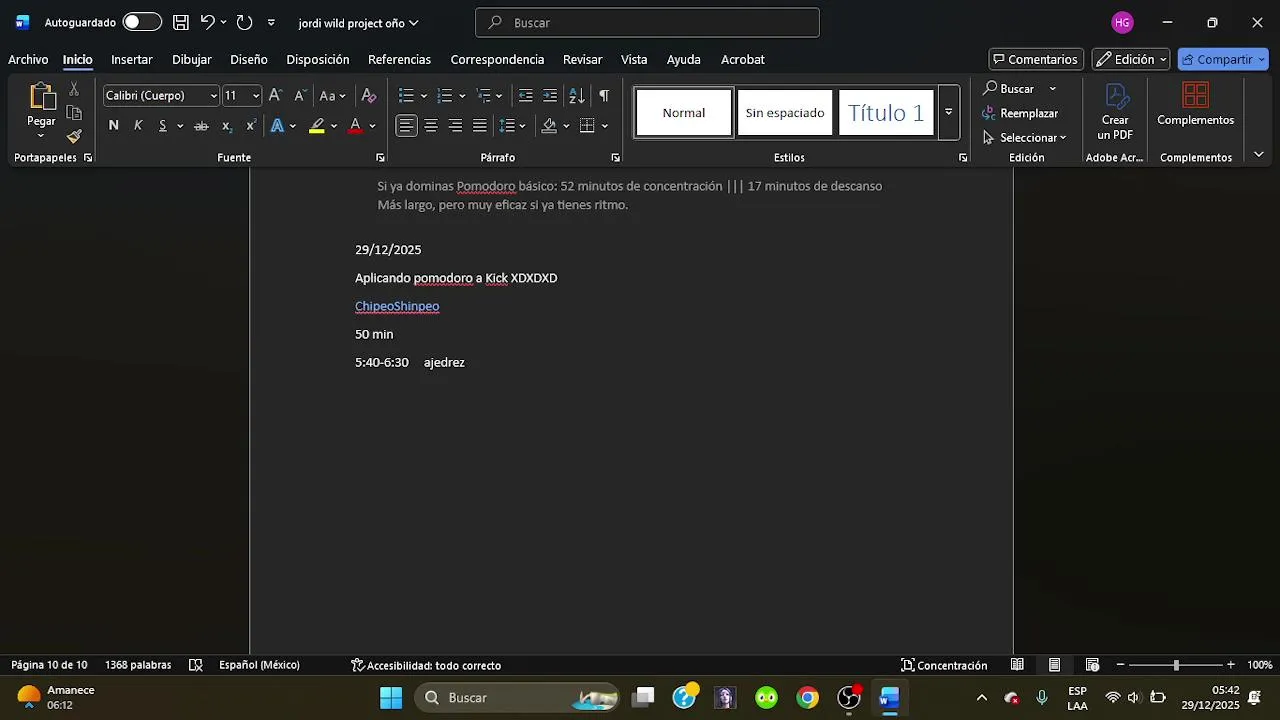Decrease font size with smaller A
This screenshot has height=720, width=1280.
[x=299, y=96]
